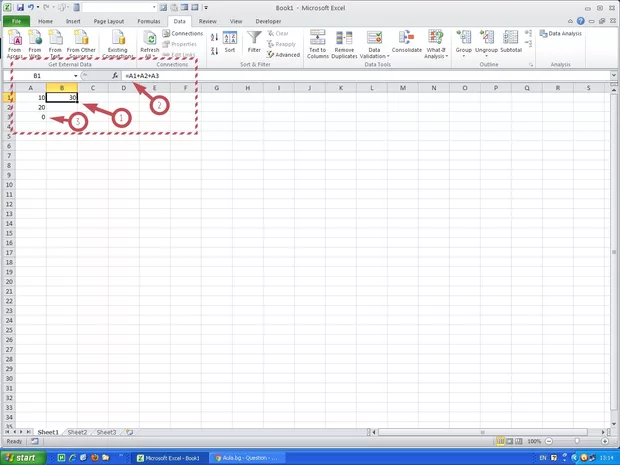Screen dimensions: 620x465
Task: Click the Sort Z to A icon
Action: pos(214,51)
